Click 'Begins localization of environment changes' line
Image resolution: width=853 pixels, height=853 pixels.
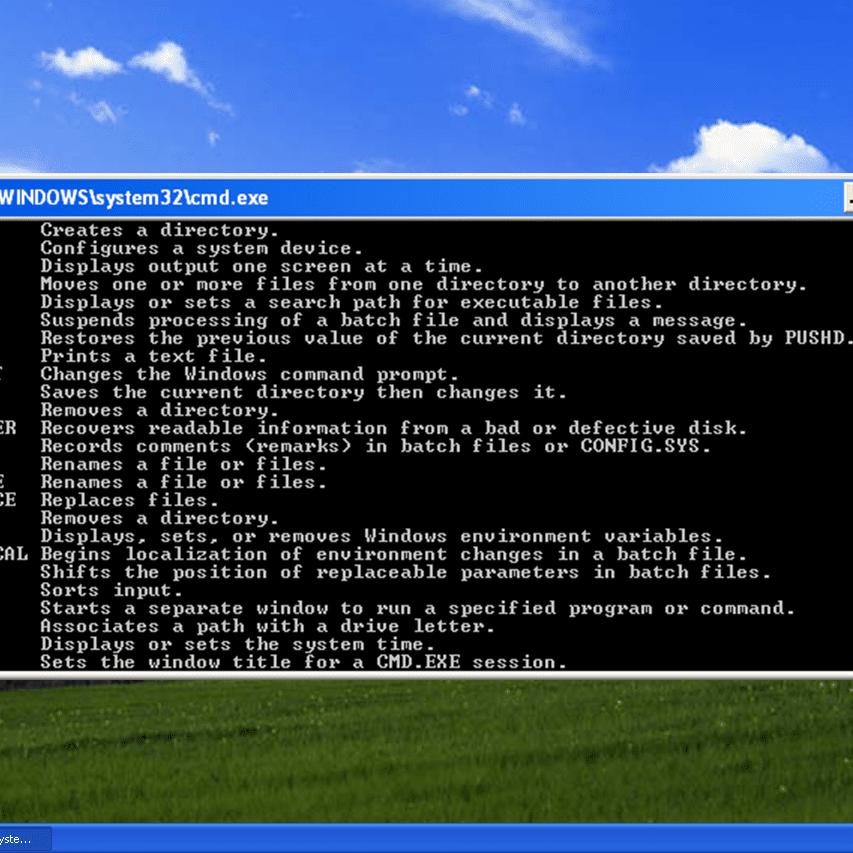pos(393,554)
